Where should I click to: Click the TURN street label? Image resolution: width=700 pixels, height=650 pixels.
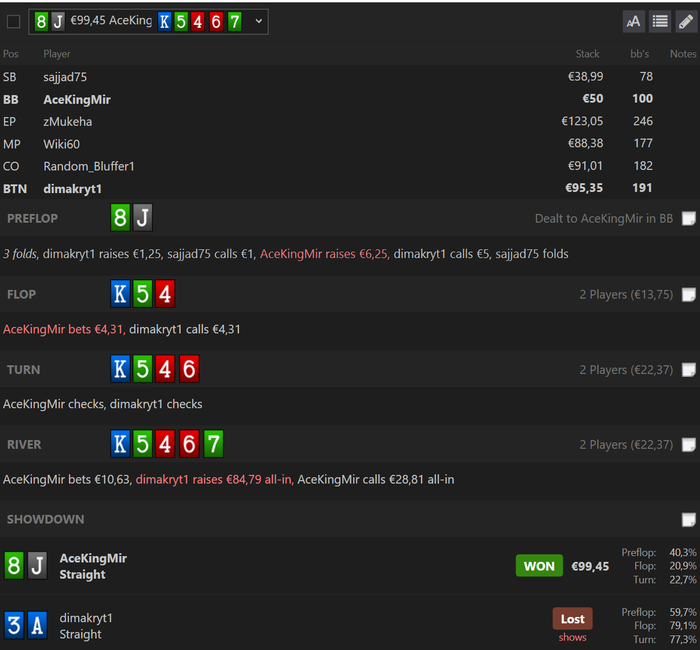point(24,370)
